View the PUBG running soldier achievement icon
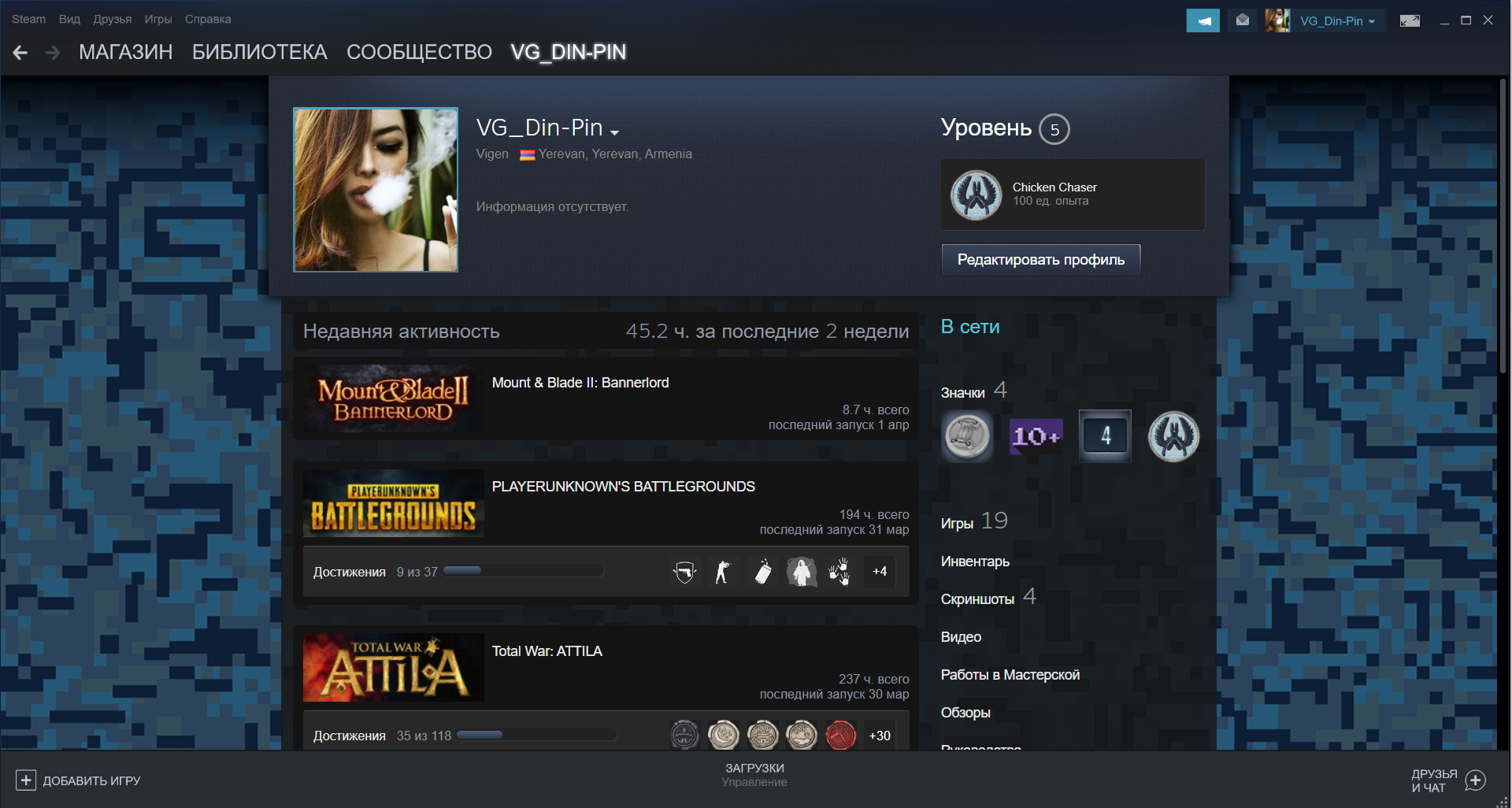This screenshot has width=1512, height=808. point(723,572)
